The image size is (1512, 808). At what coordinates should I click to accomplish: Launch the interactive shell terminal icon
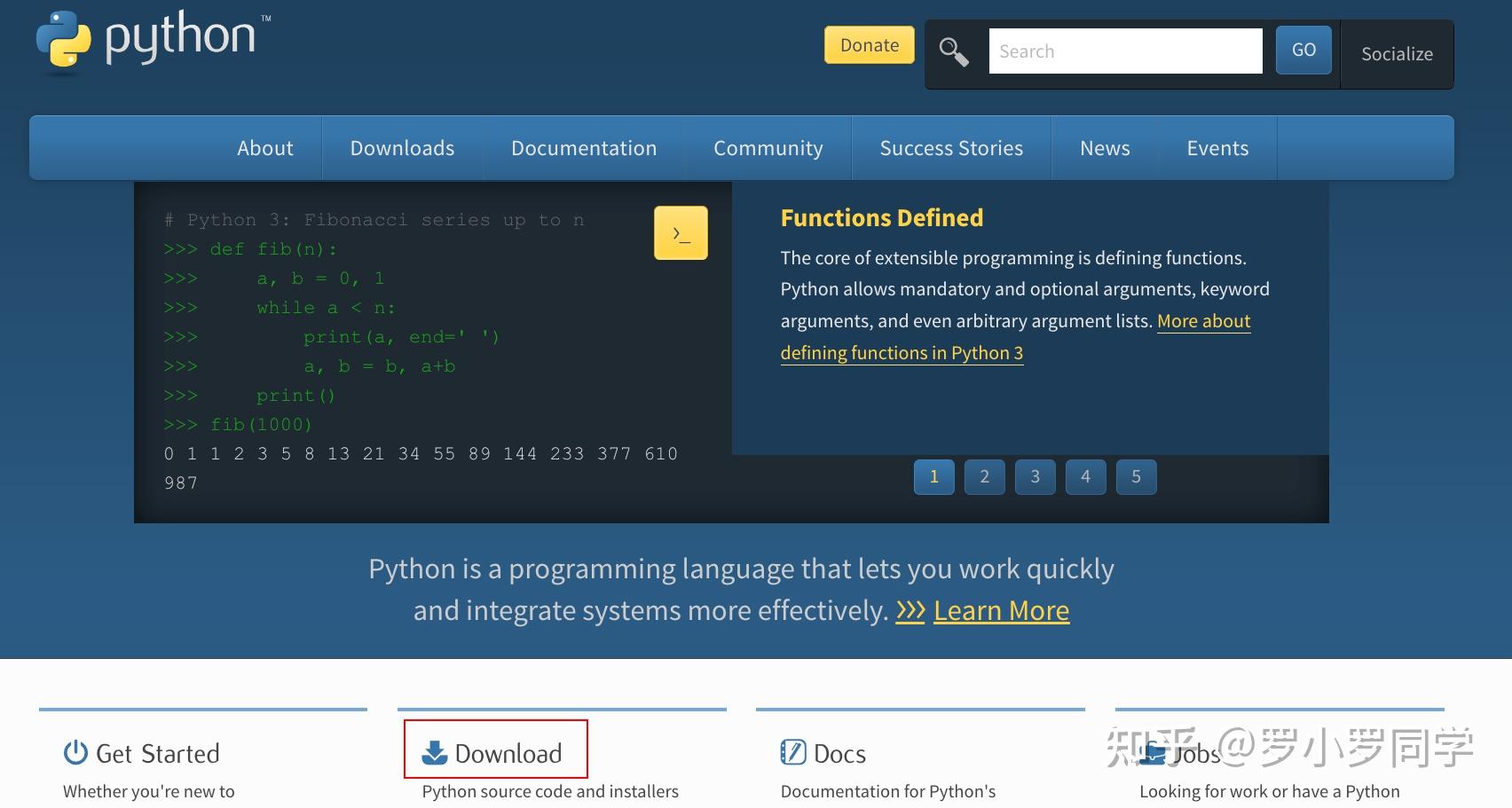681,233
